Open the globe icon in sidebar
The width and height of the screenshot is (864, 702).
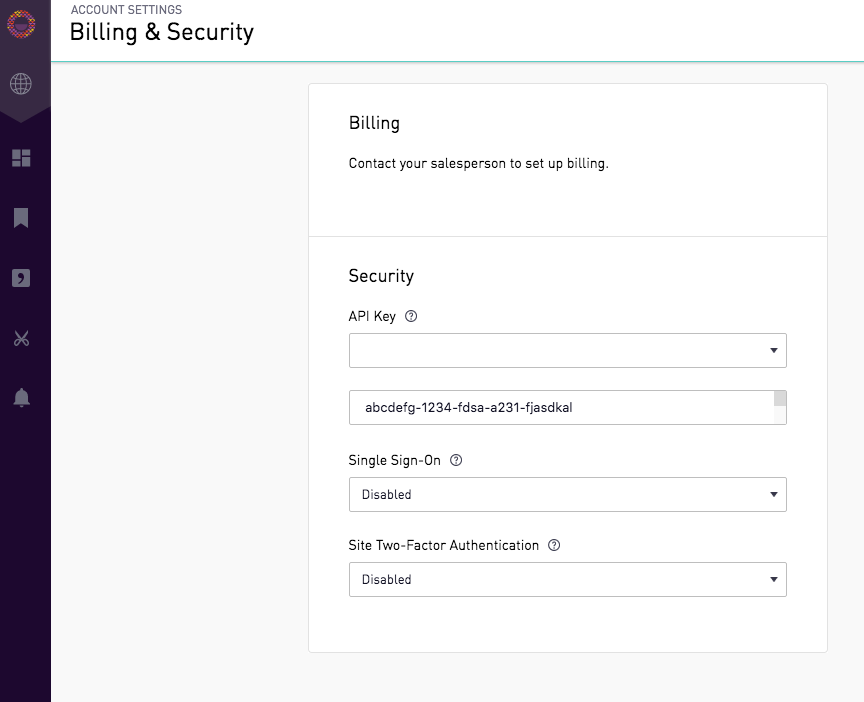21,84
